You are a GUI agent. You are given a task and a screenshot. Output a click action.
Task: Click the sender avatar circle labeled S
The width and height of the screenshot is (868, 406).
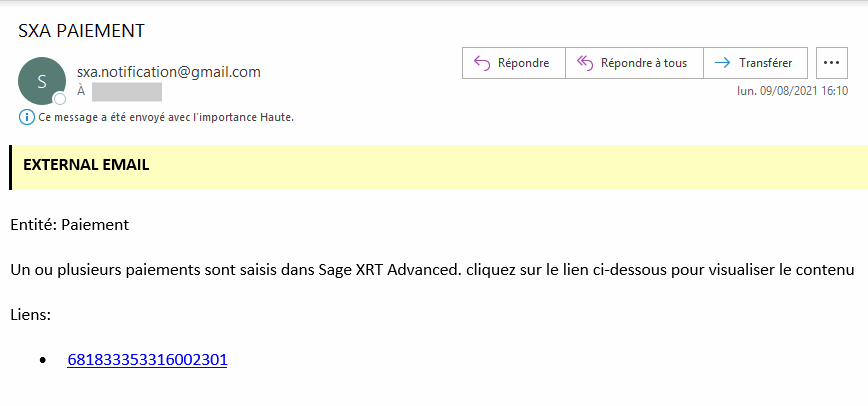(42, 82)
